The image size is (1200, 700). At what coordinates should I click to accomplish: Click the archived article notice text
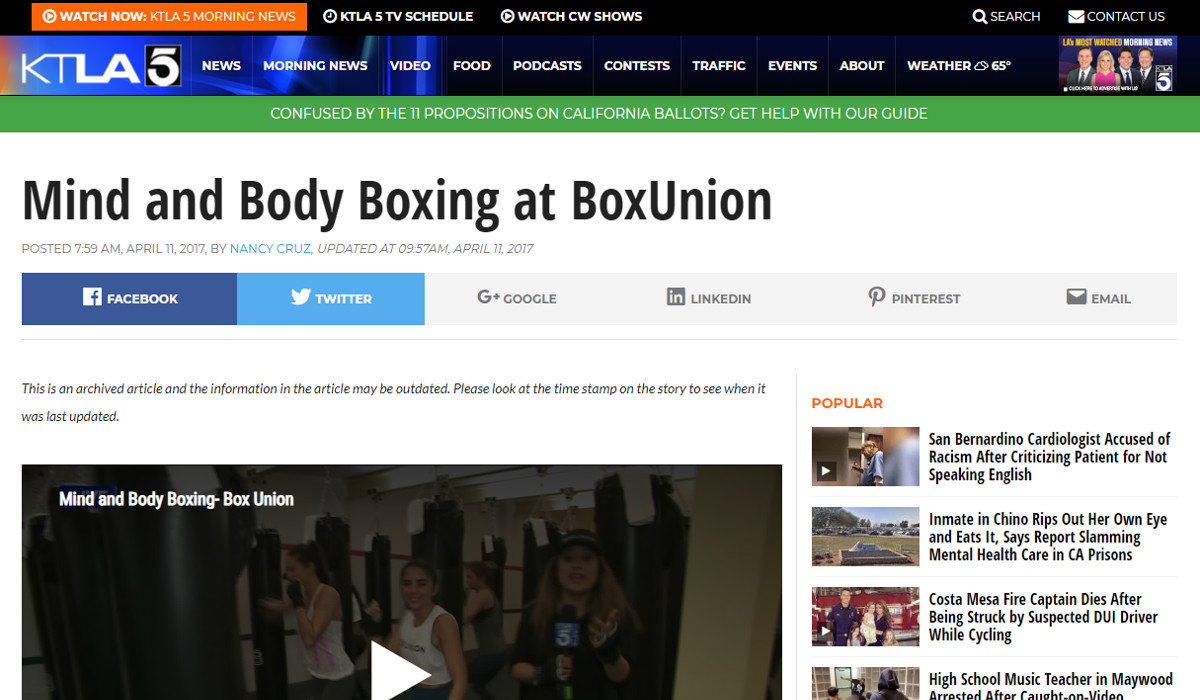394,402
